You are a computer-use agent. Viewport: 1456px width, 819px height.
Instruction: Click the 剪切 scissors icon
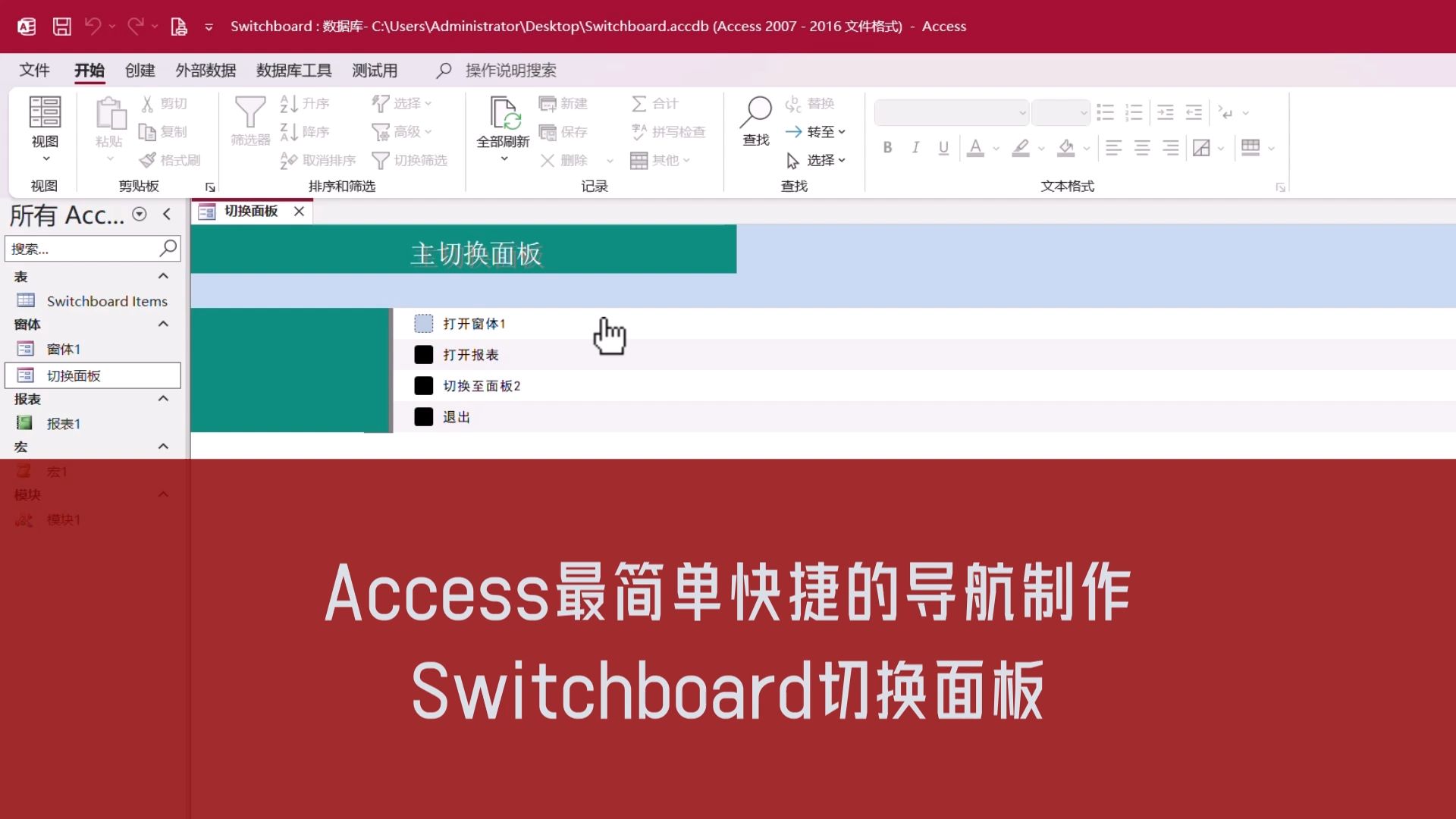148,104
